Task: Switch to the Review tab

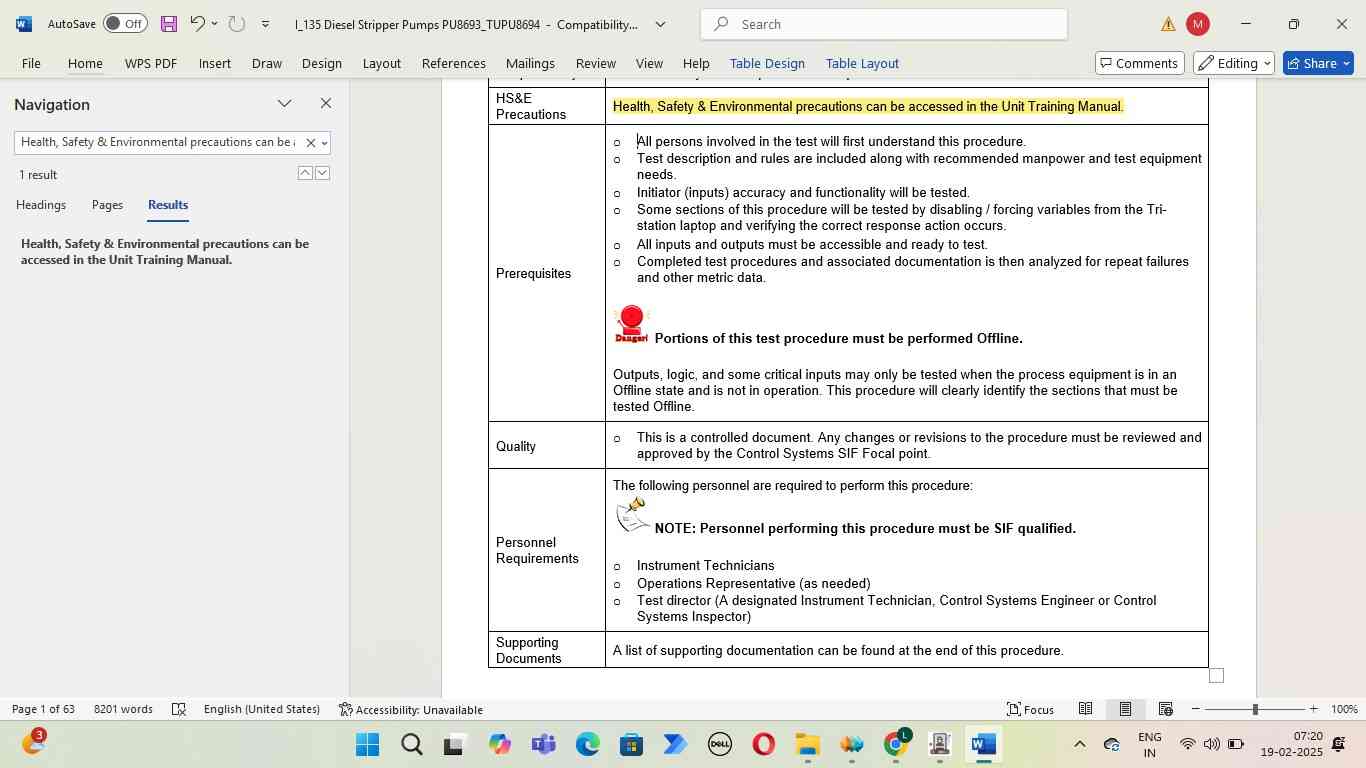Action: click(x=596, y=63)
